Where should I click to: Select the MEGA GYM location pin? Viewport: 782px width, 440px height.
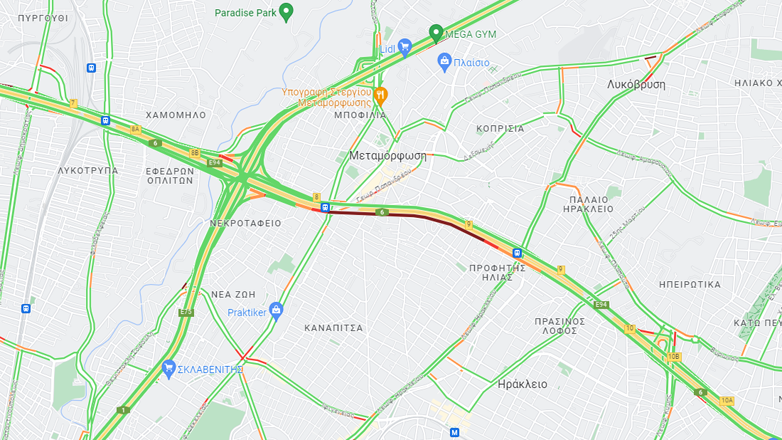[x=436, y=33]
